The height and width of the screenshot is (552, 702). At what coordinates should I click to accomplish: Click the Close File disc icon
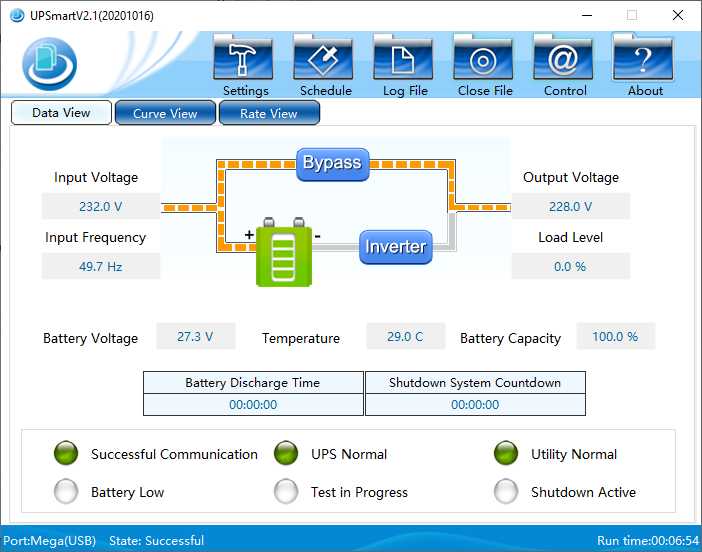coord(483,58)
